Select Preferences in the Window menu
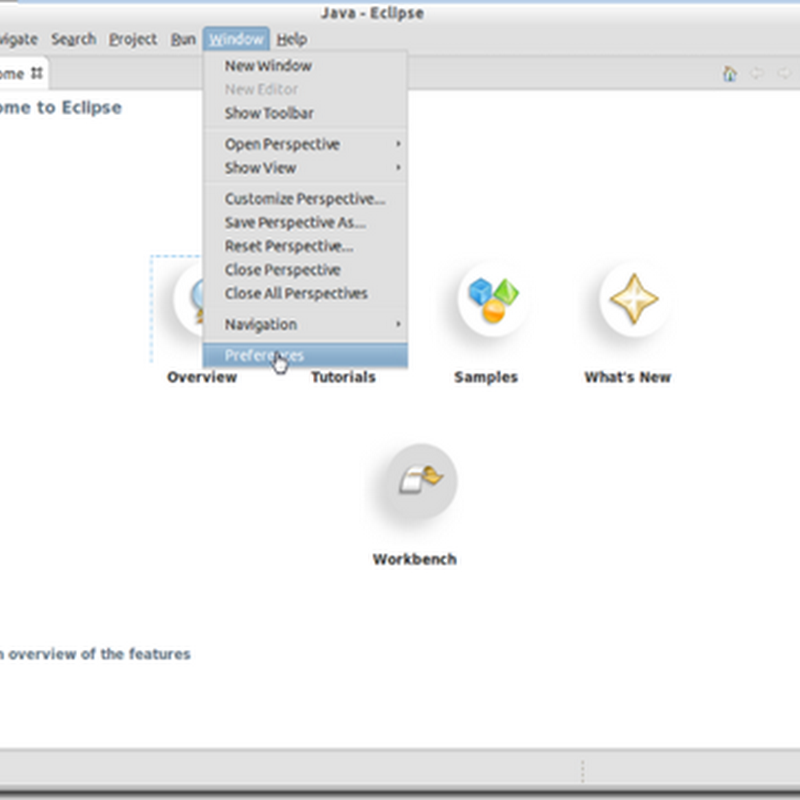The height and width of the screenshot is (800, 800). coord(305,356)
